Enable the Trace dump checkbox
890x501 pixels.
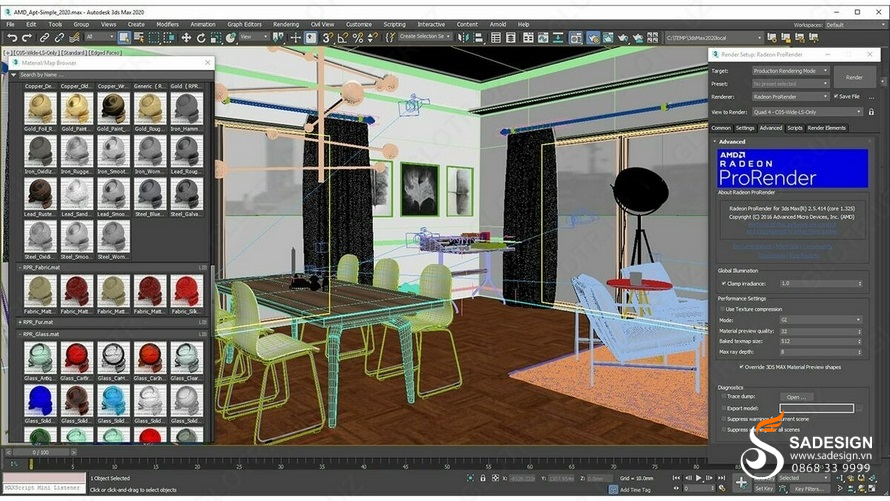pos(724,397)
